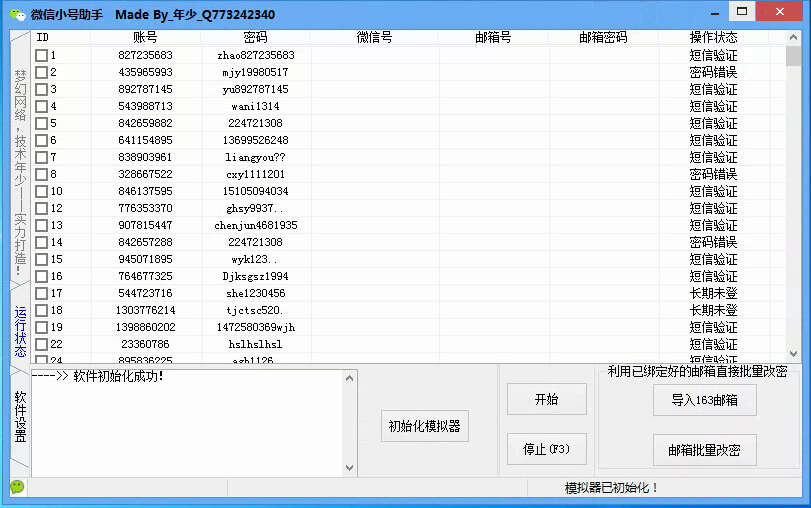Click the WeChat icon in the title bar
The height and width of the screenshot is (508, 811).
click(x=18, y=14)
